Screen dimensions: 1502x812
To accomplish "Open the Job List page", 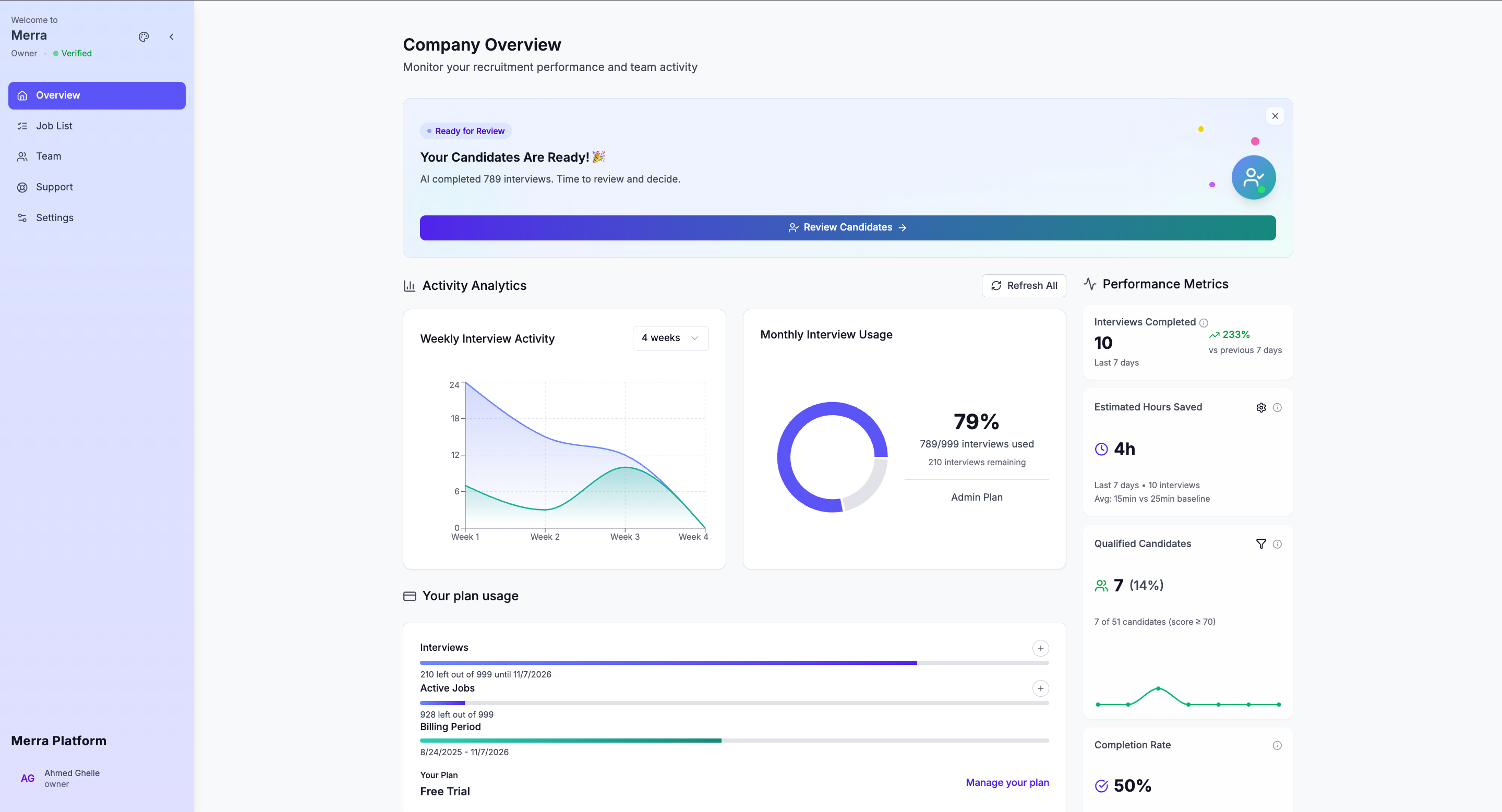I will click(54, 126).
